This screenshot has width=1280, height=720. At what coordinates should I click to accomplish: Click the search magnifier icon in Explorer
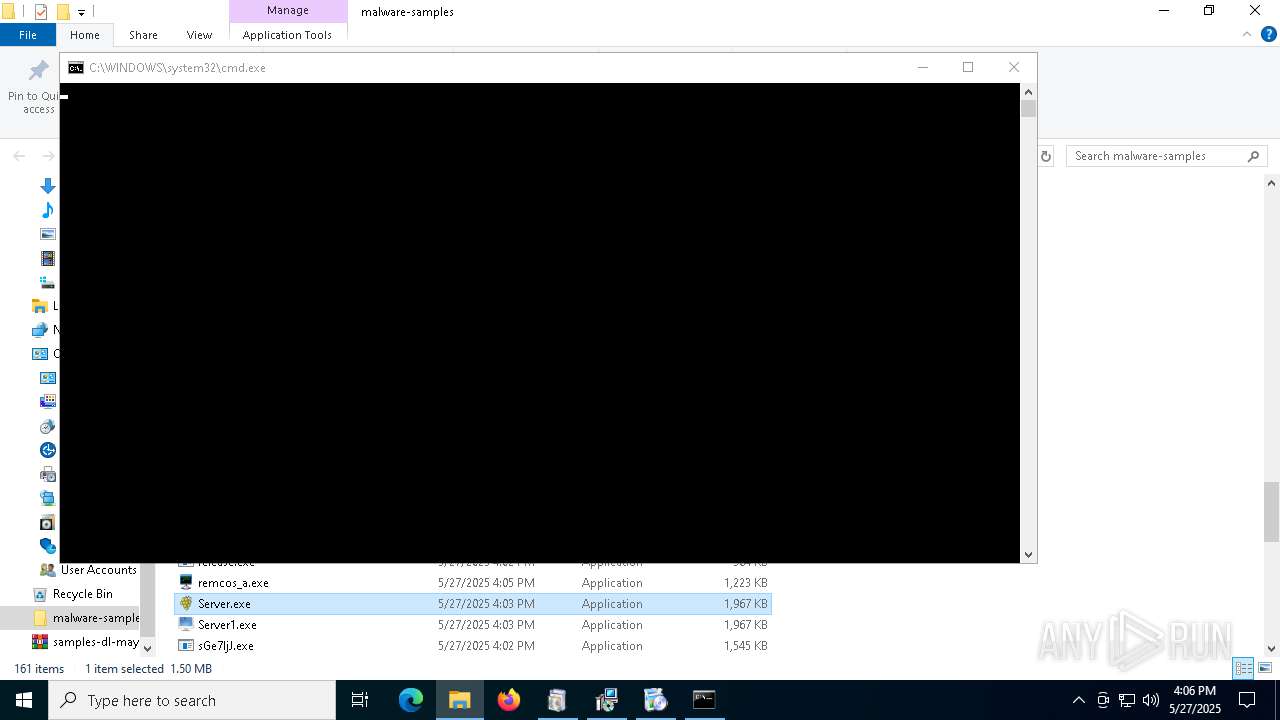point(1254,156)
